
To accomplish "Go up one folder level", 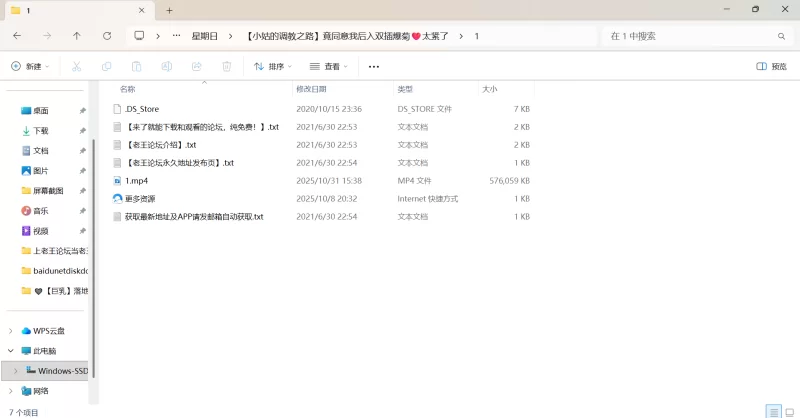I will coord(77,35).
